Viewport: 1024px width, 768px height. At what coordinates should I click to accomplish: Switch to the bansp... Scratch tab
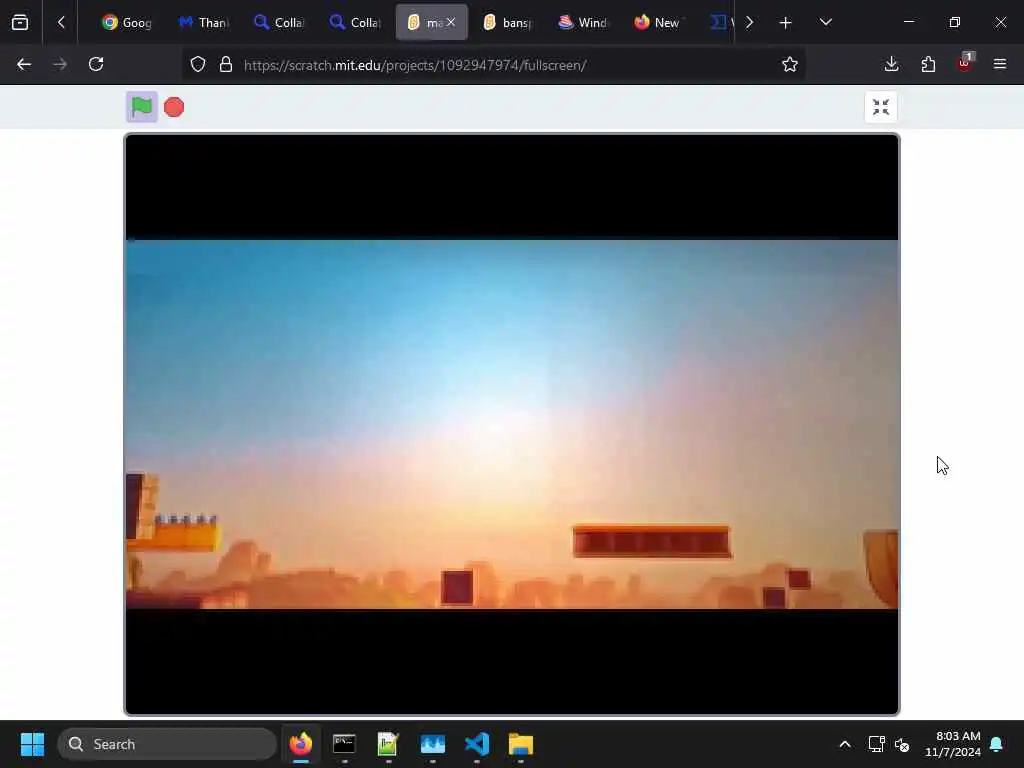point(507,22)
